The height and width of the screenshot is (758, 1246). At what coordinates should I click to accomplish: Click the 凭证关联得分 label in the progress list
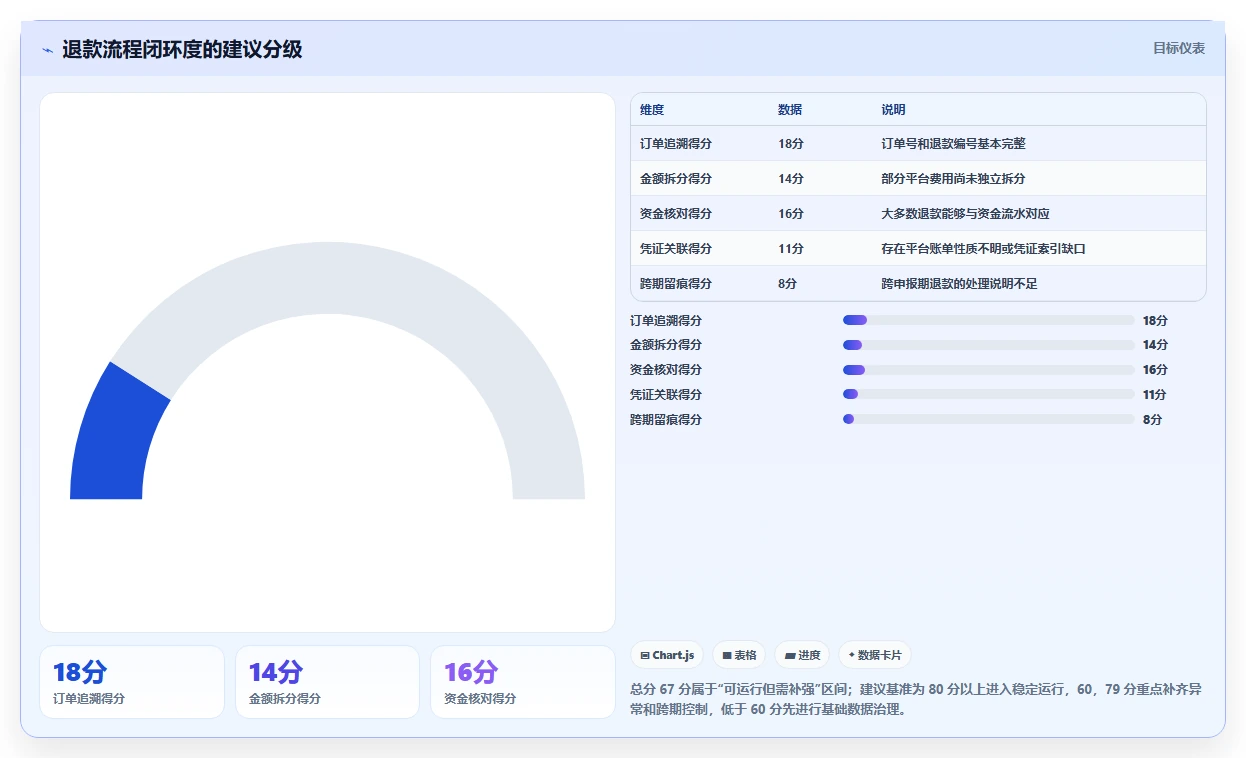point(666,394)
